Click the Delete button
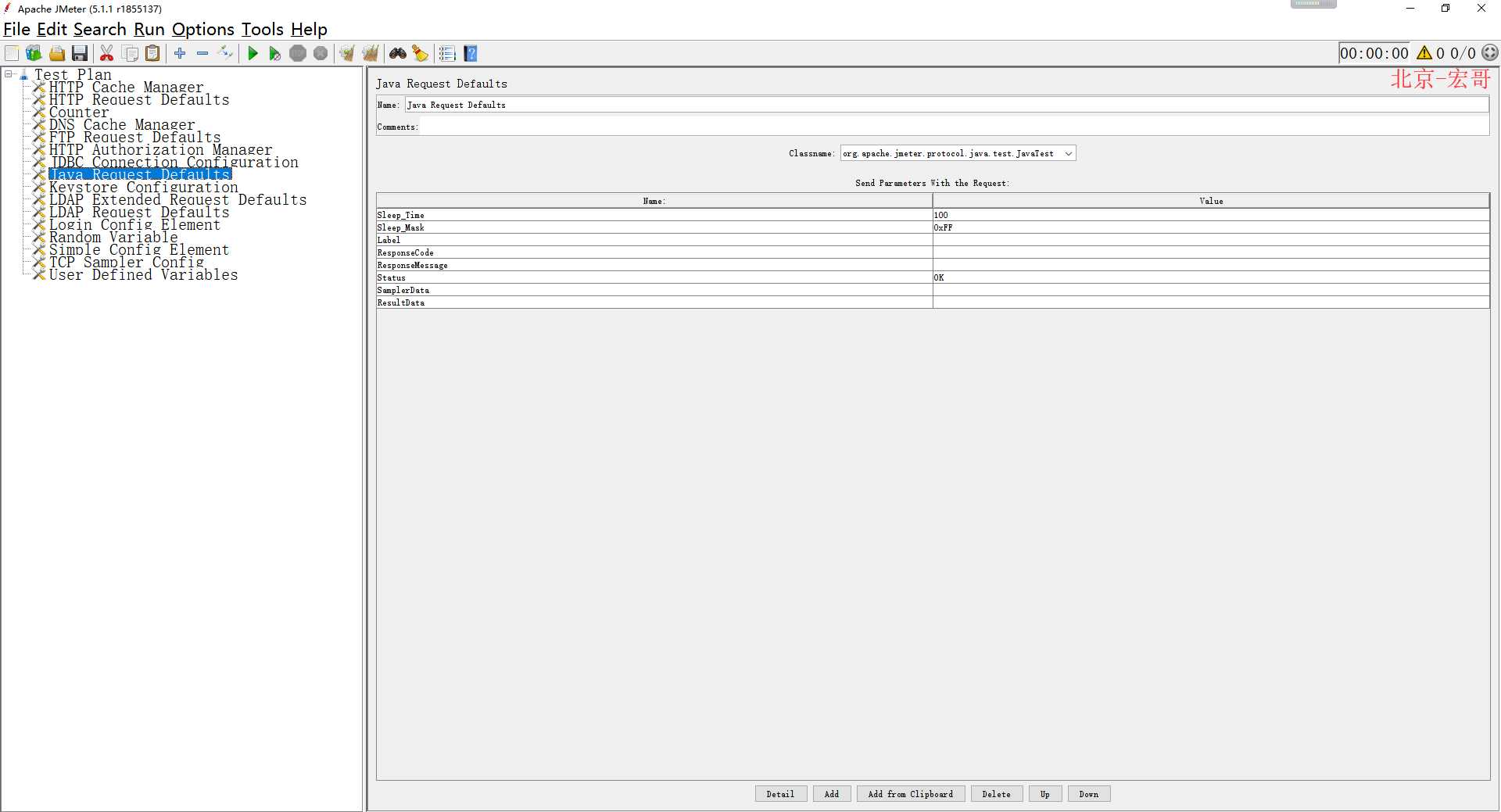The height and width of the screenshot is (812, 1501). [x=997, y=794]
